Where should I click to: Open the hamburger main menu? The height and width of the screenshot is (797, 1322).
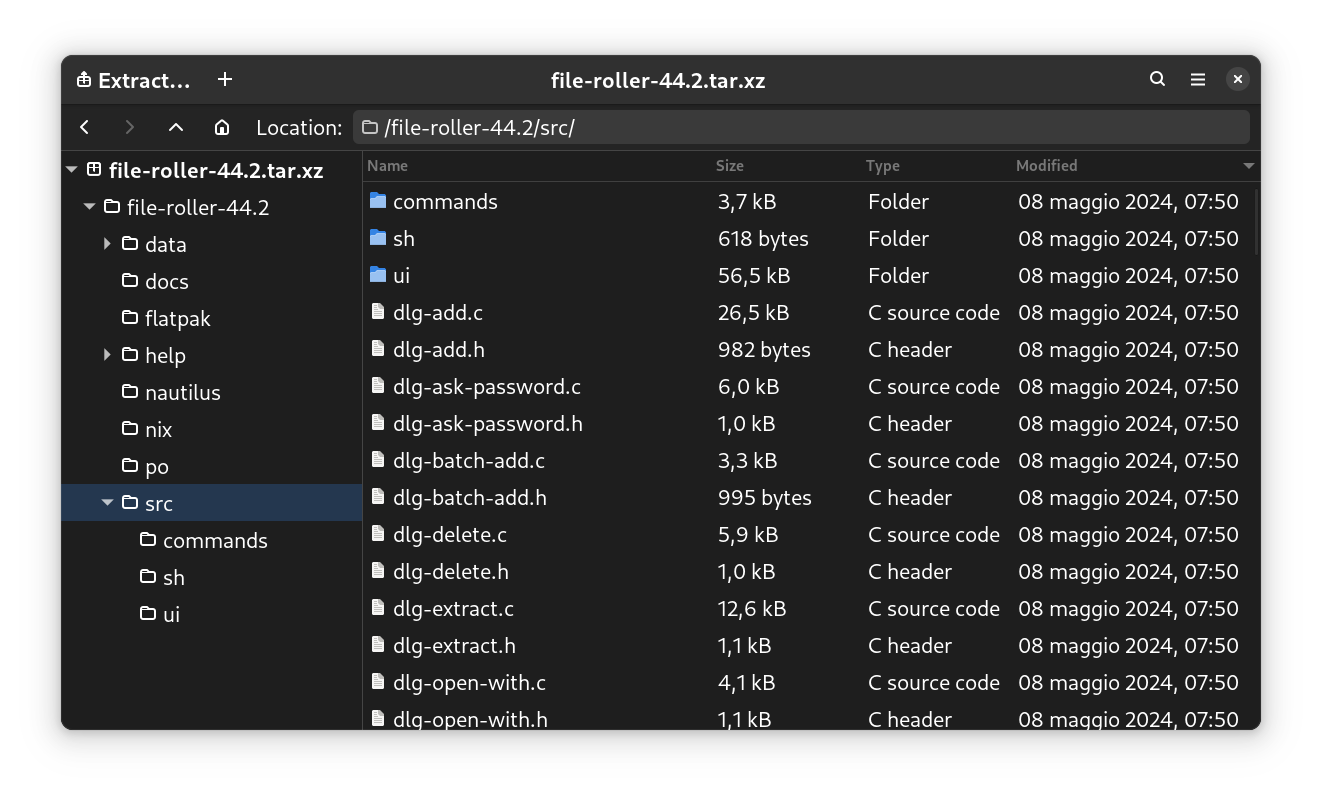[1197, 79]
